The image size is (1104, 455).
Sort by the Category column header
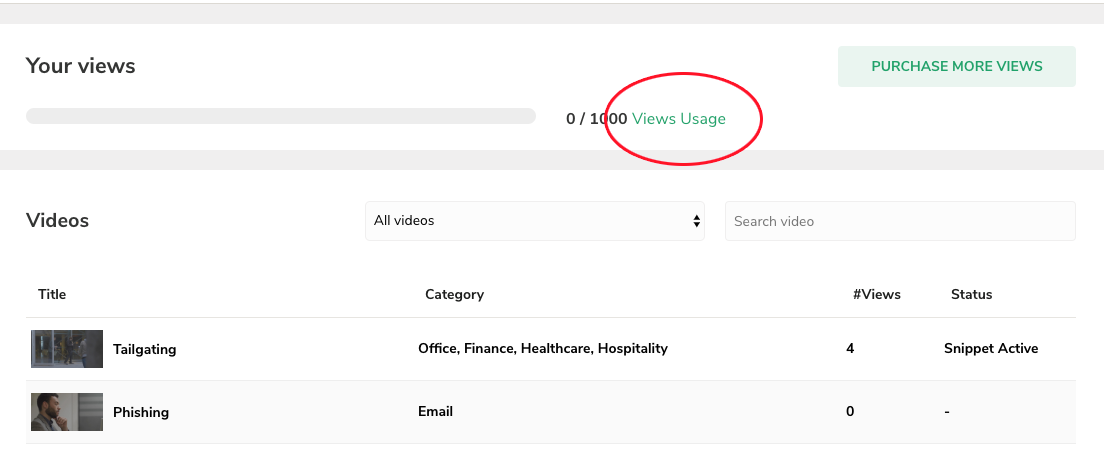click(454, 294)
